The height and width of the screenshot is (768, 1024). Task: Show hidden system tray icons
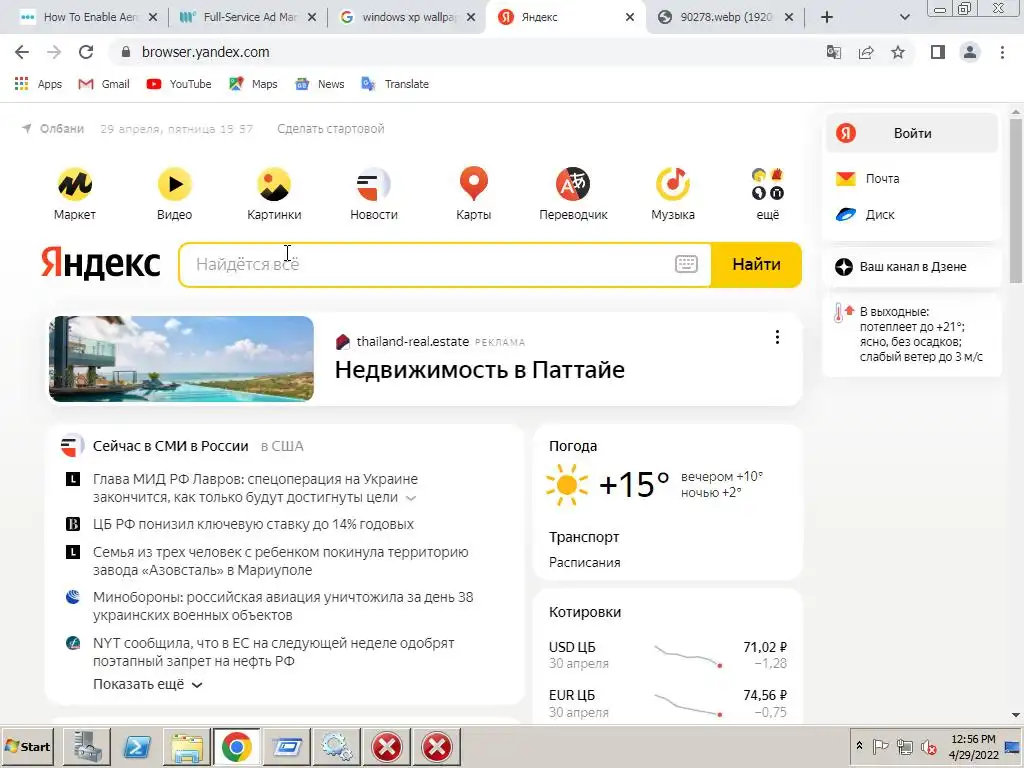(859, 745)
